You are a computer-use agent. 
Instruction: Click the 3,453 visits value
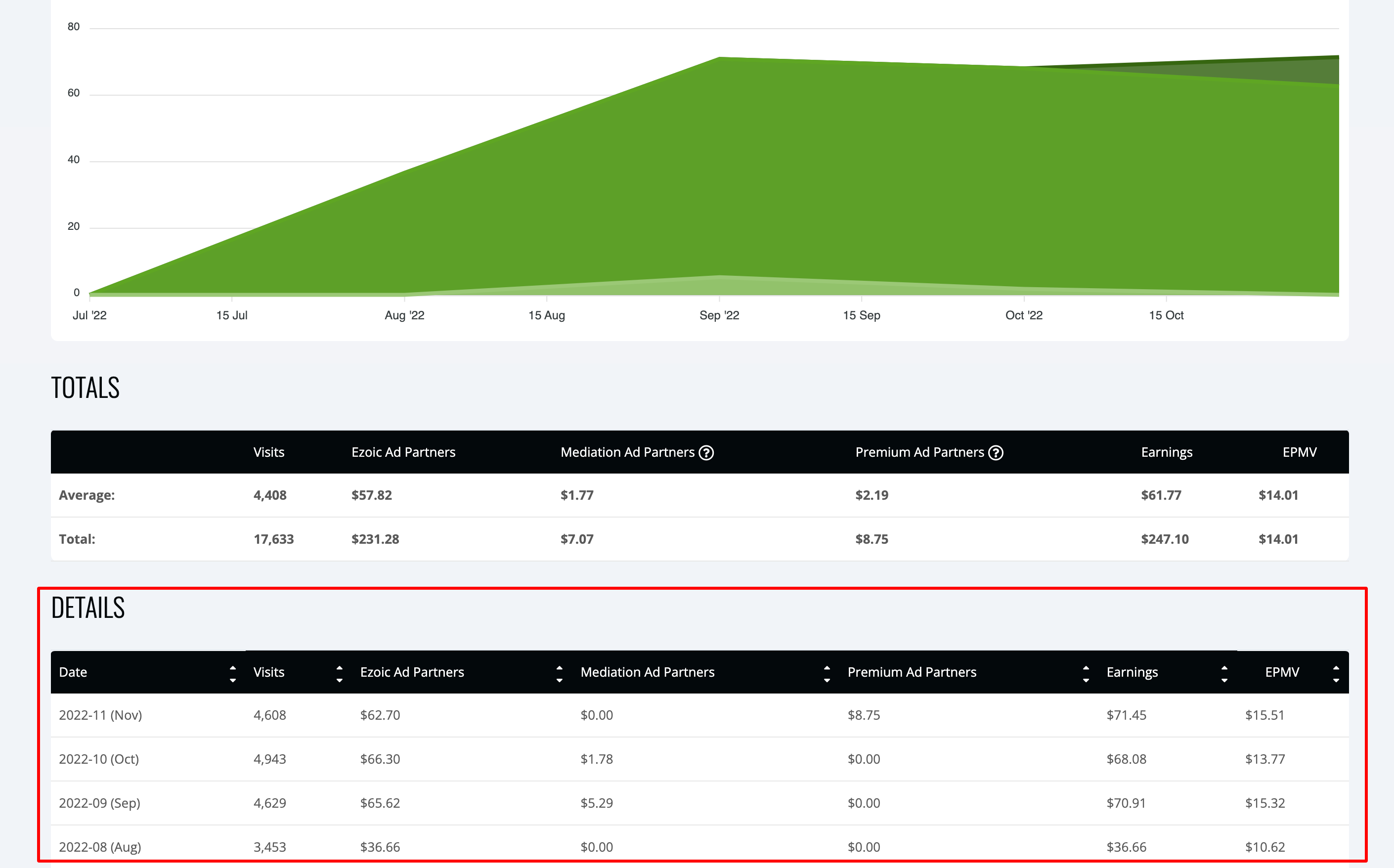(x=270, y=847)
